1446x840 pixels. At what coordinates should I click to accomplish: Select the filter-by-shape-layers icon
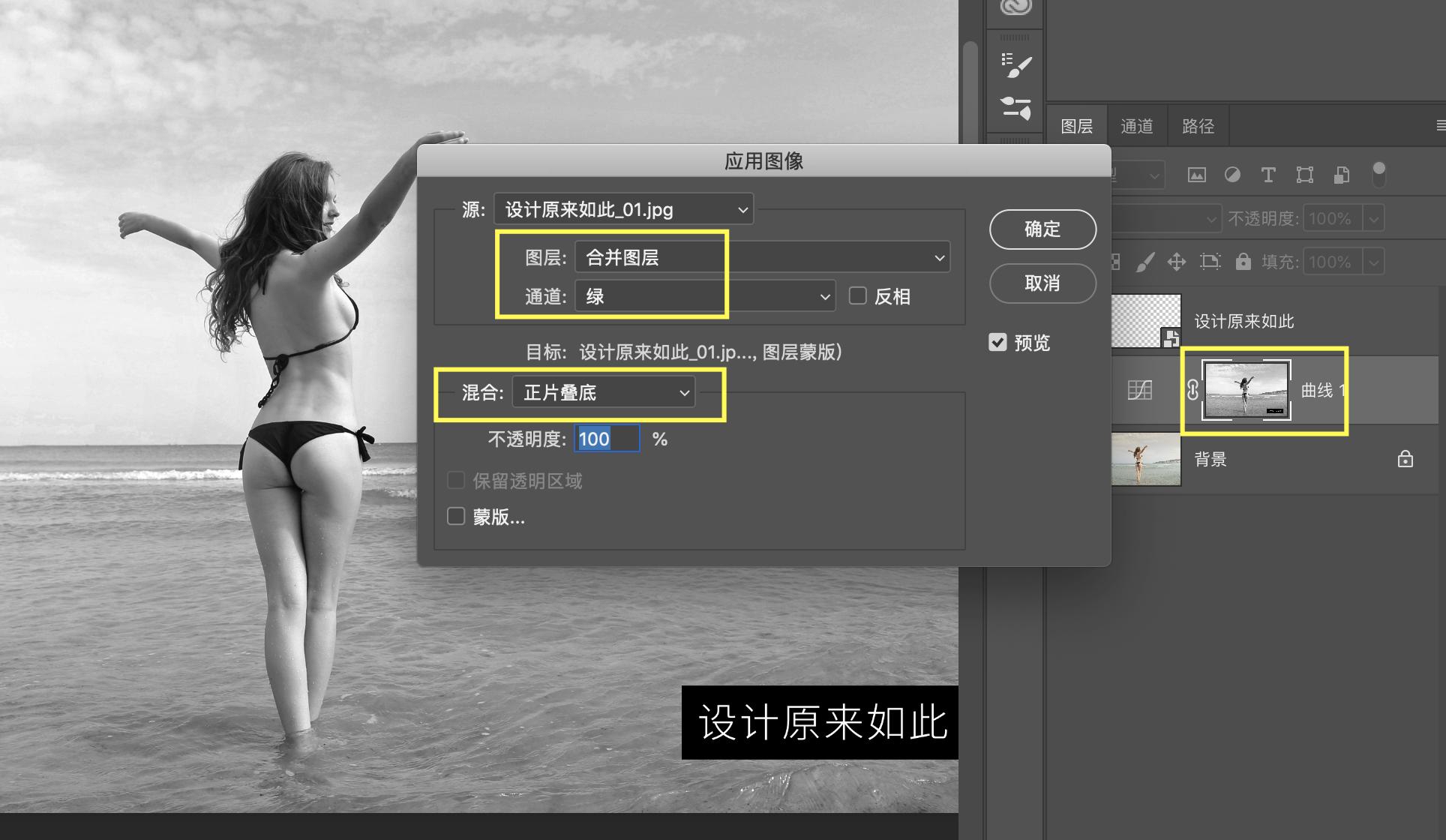pos(1305,175)
